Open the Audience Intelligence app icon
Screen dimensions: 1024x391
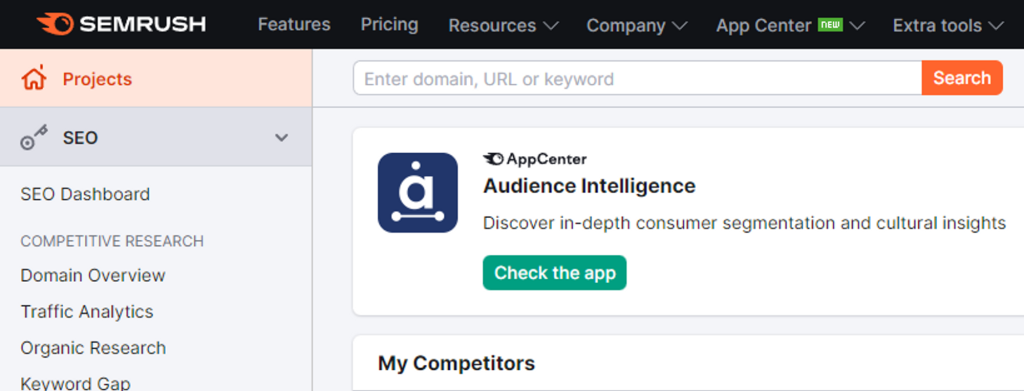pyautogui.click(x=417, y=193)
